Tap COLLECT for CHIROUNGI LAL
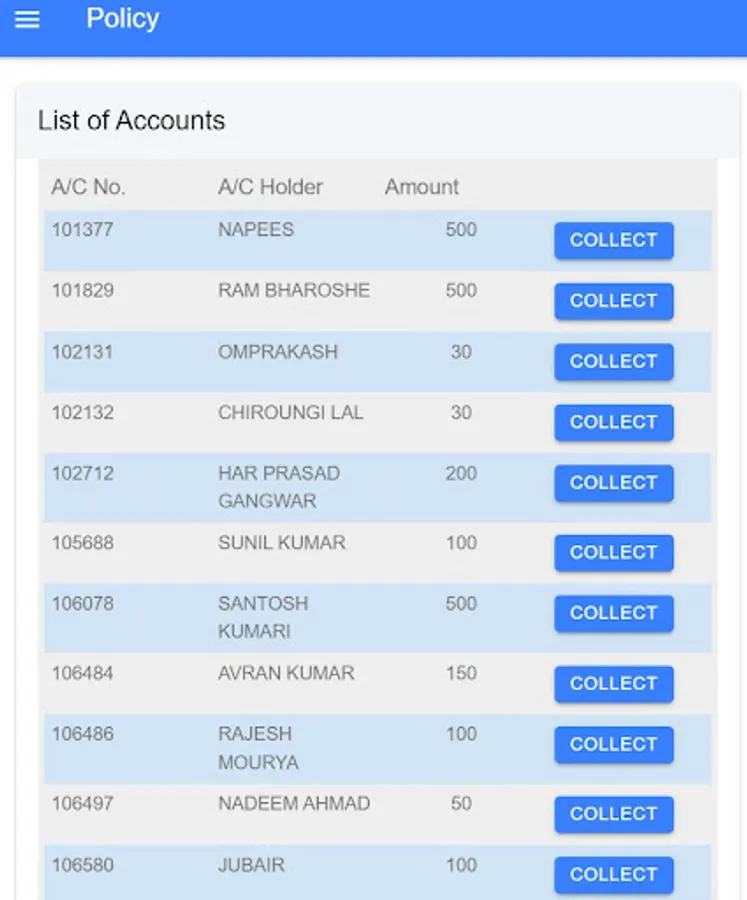The height and width of the screenshot is (900, 747). click(x=613, y=422)
